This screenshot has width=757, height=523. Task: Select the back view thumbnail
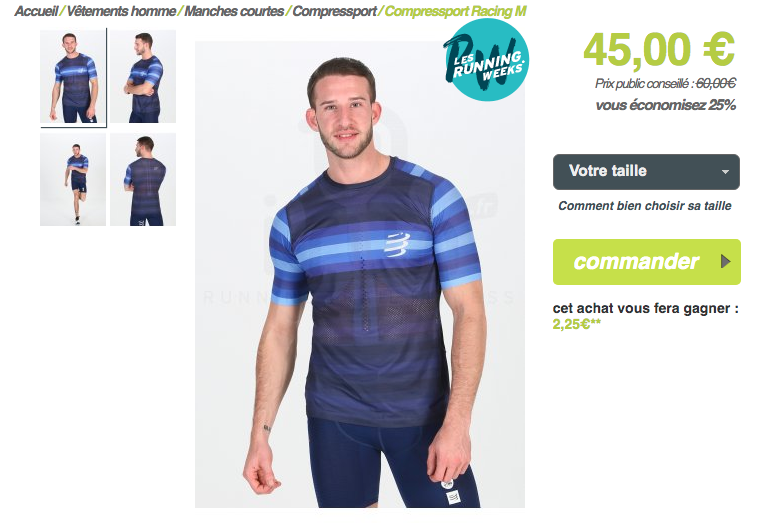(143, 180)
